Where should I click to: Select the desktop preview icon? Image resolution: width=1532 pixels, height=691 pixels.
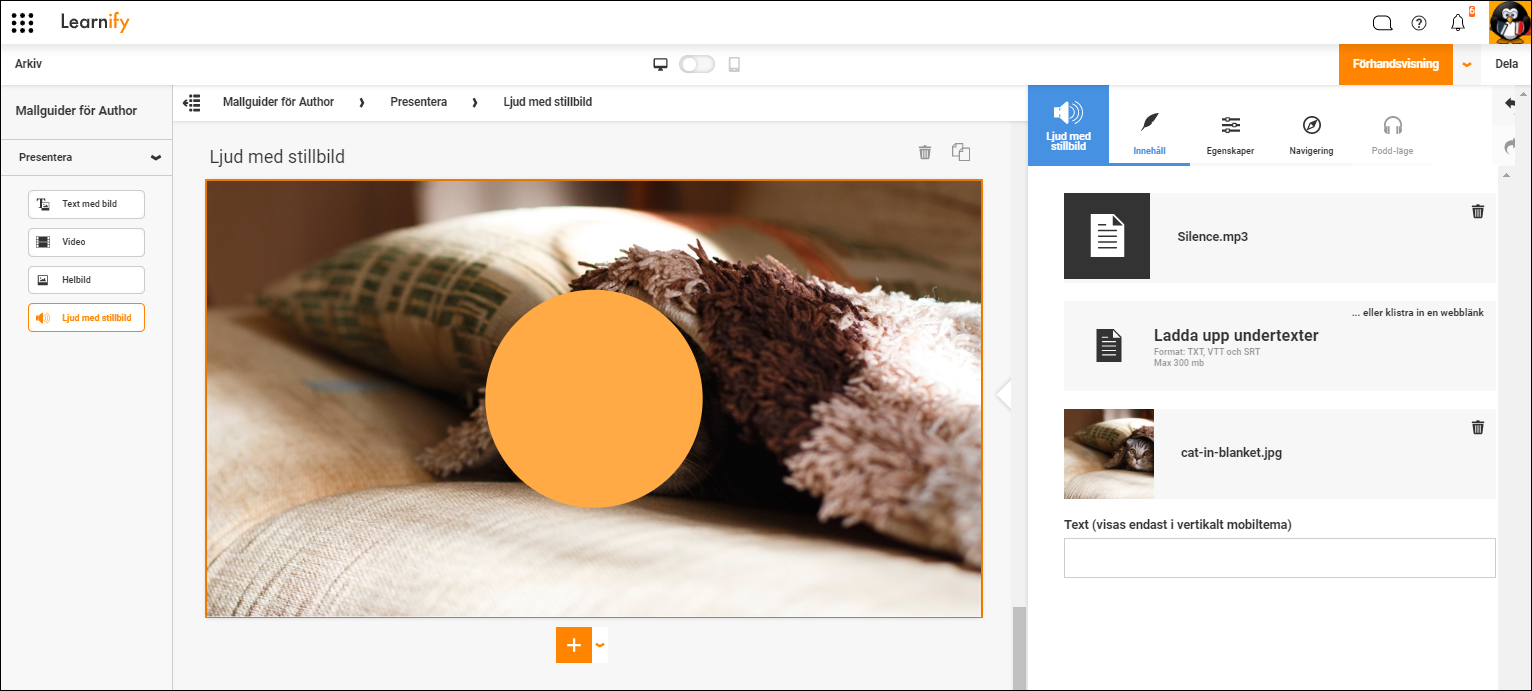coord(660,64)
